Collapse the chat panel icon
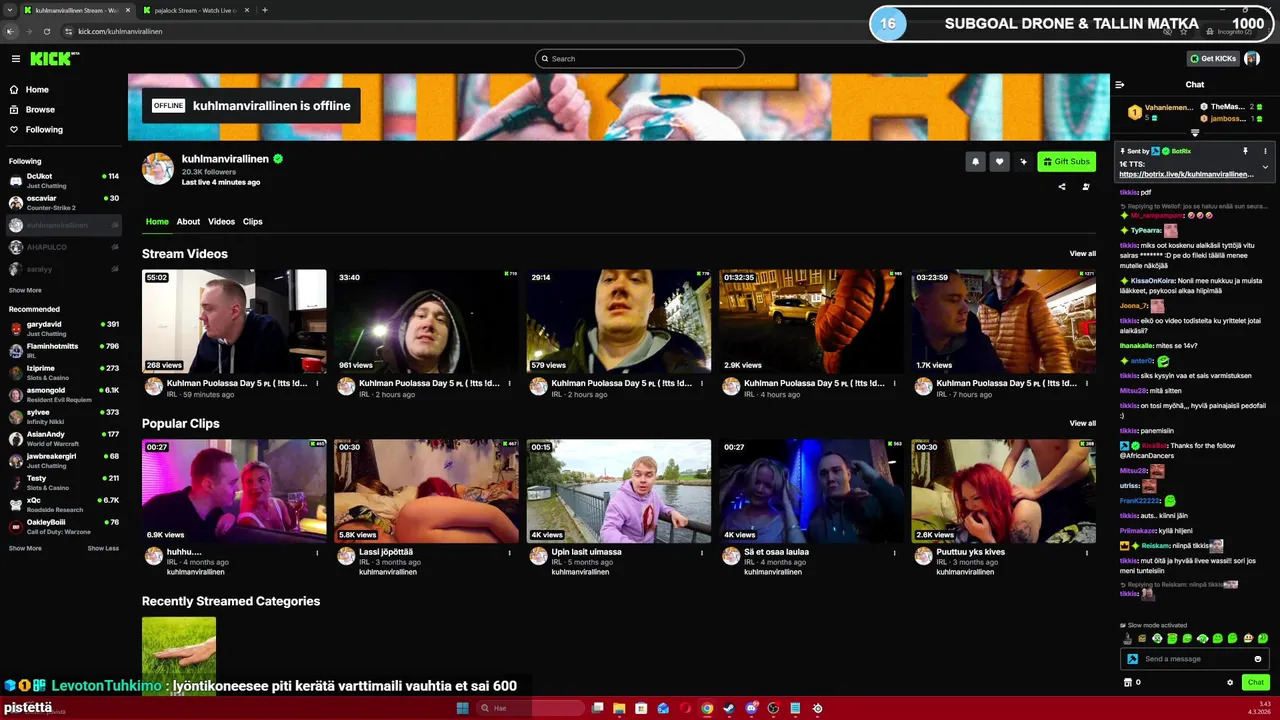The width and height of the screenshot is (1280, 720). (x=1120, y=85)
